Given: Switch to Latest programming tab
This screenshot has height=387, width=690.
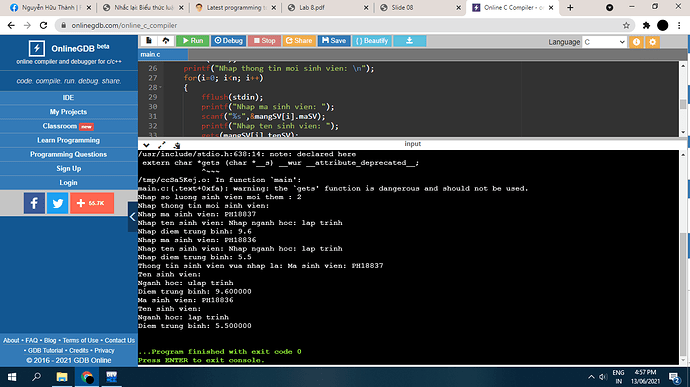Looking at the screenshot, I should click(x=235, y=7).
